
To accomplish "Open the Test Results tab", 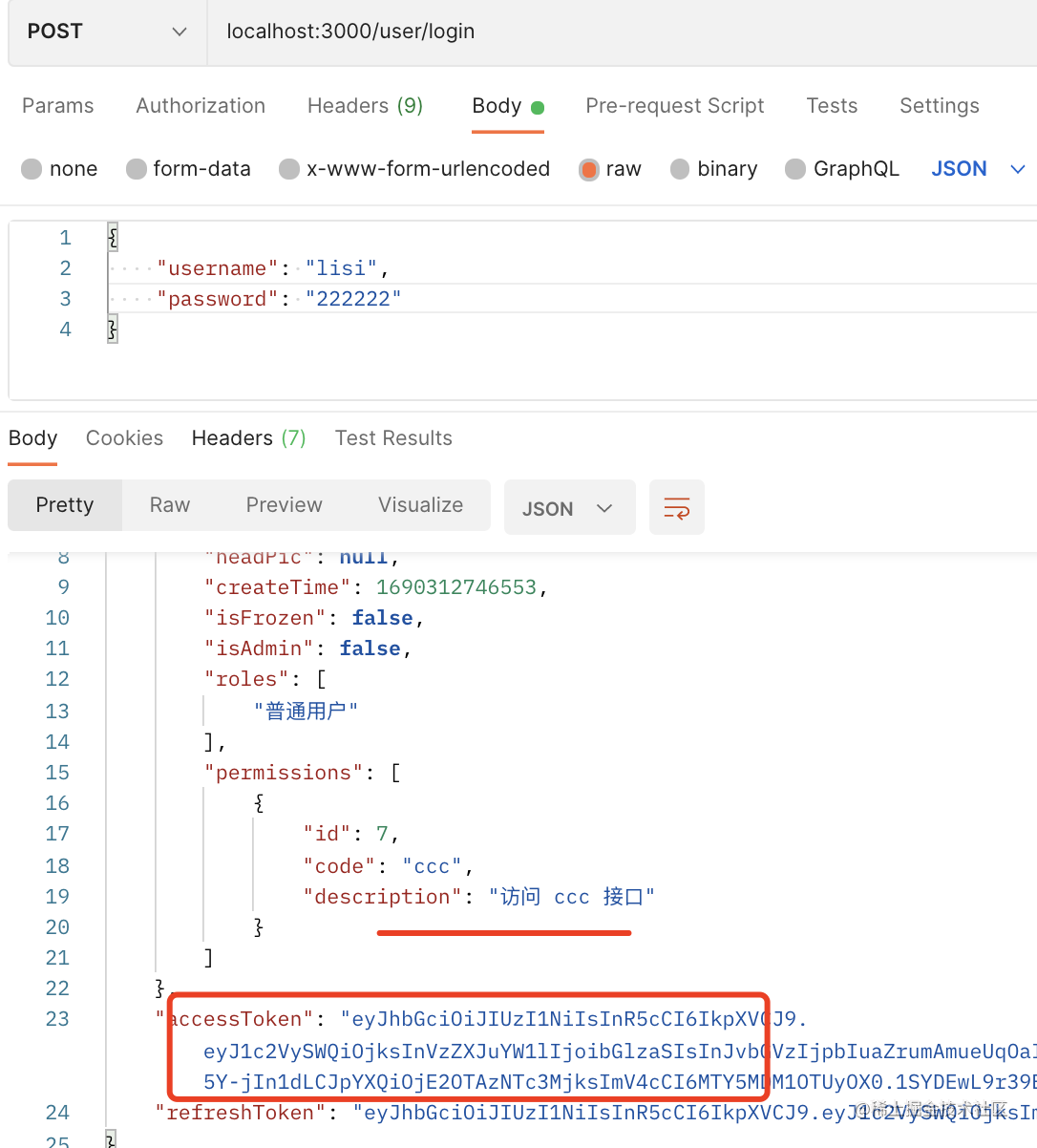I will tap(393, 438).
